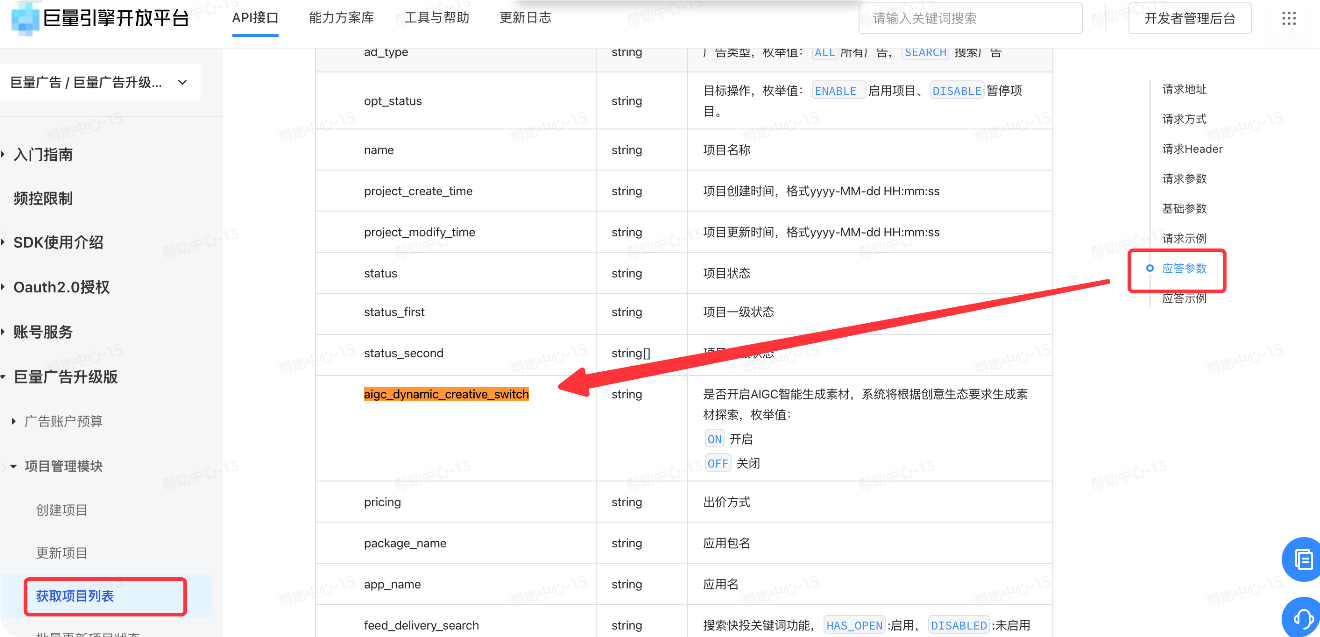Jump to the 请求地址 anchor
The height and width of the screenshot is (637, 1320).
1184,89
